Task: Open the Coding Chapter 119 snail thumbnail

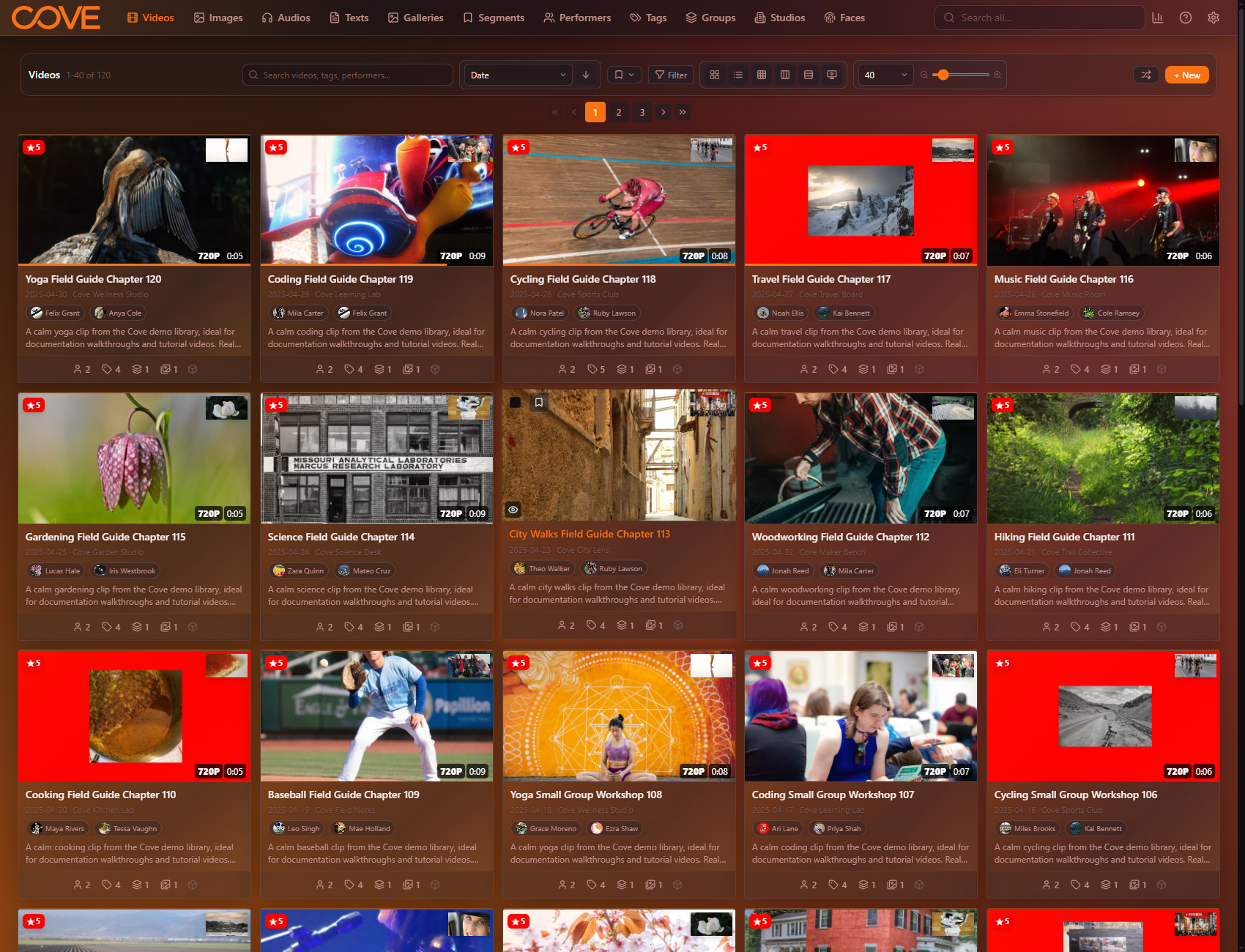Action: coord(376,199)
